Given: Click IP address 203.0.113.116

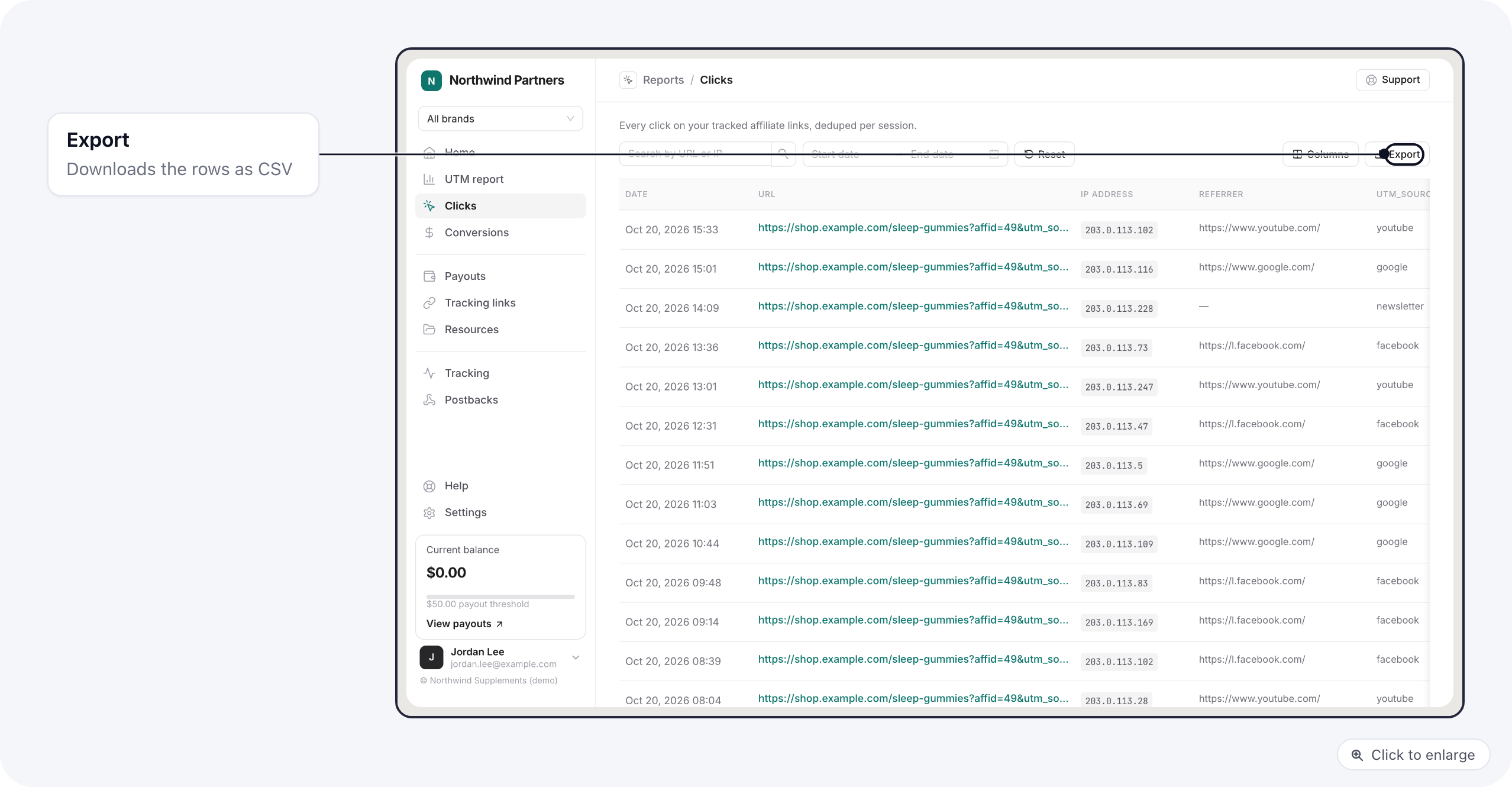Looking at the screenshot, I should [x=1119, y=269].
